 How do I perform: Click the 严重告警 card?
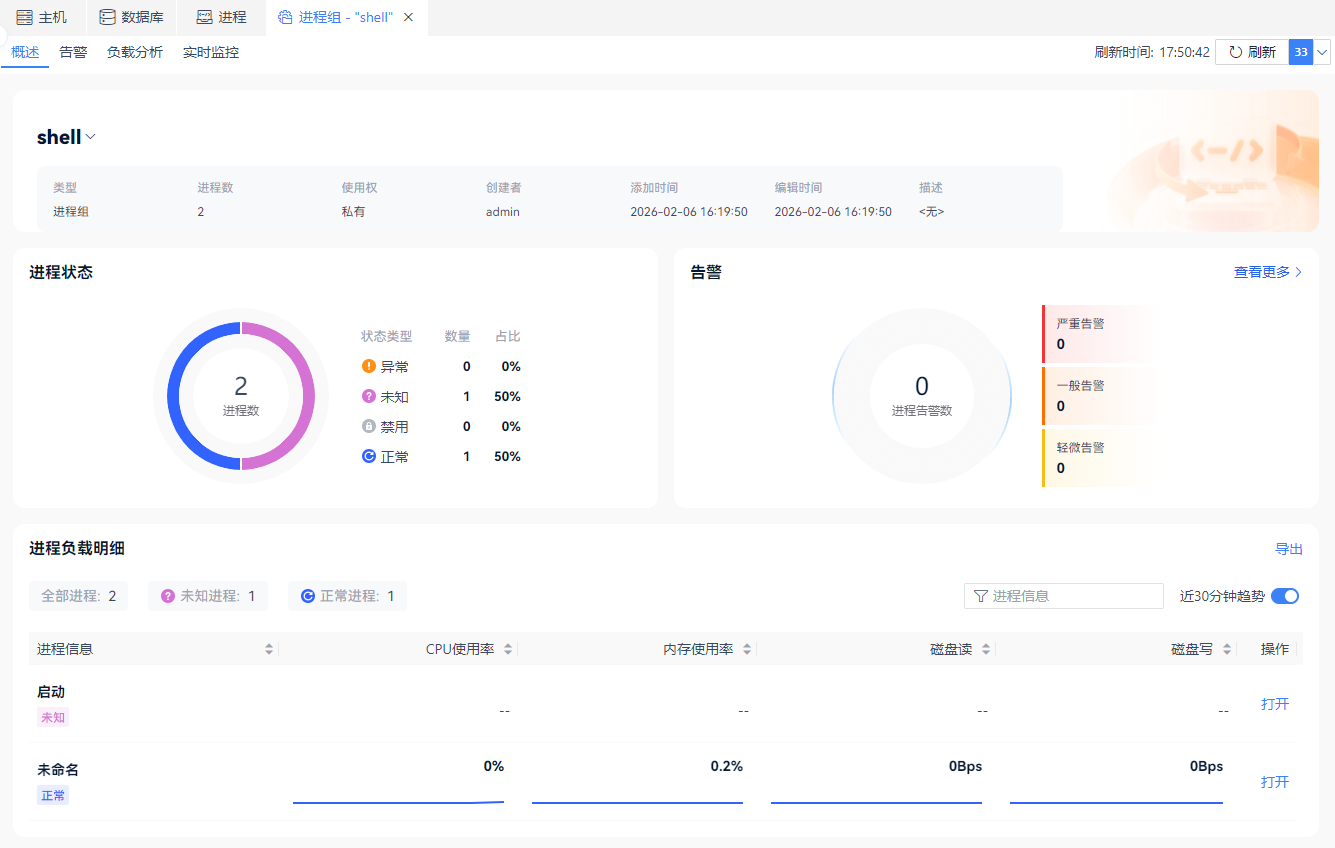(x=1098, y=334)
